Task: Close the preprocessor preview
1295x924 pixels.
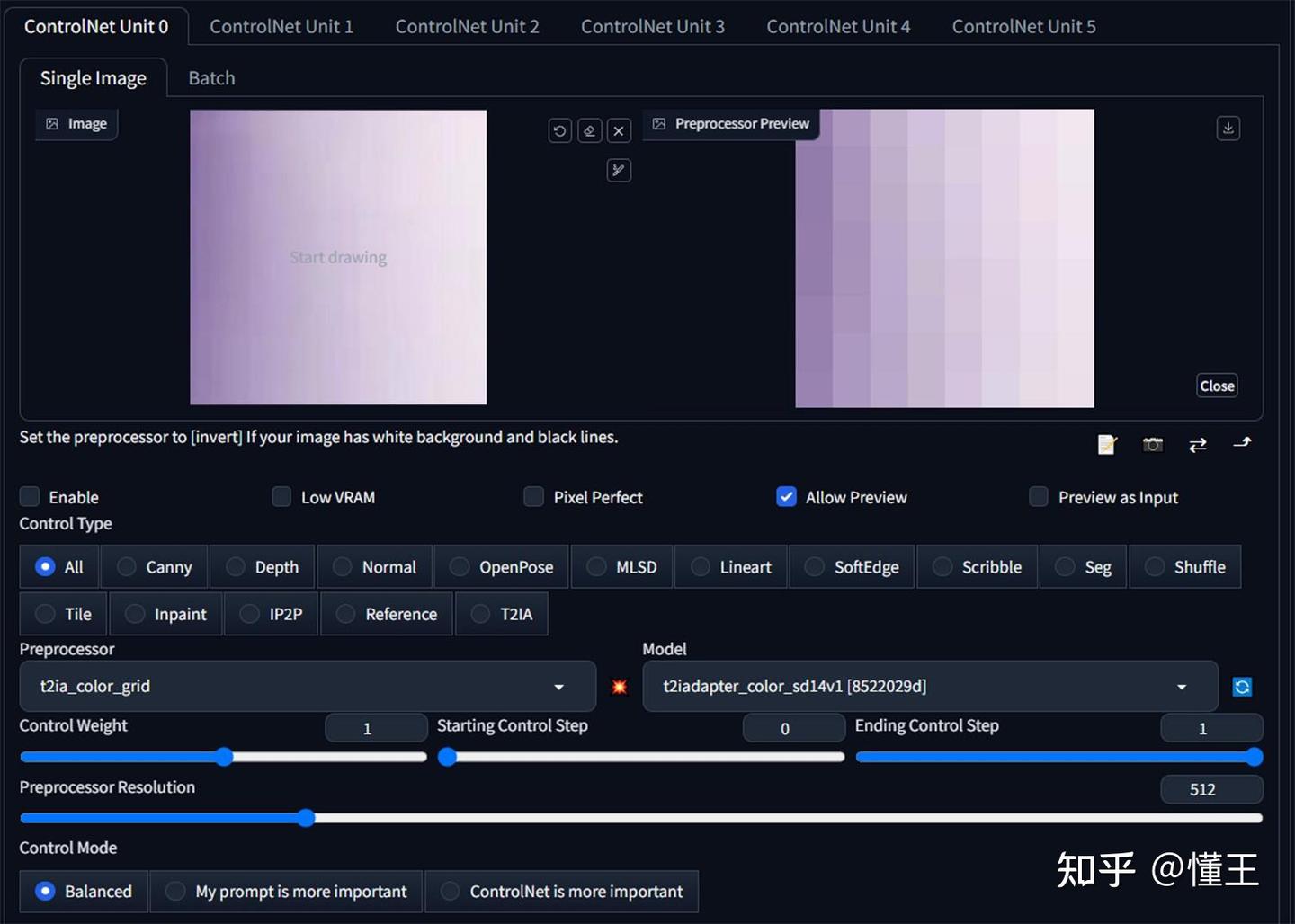Action: 1217,385
